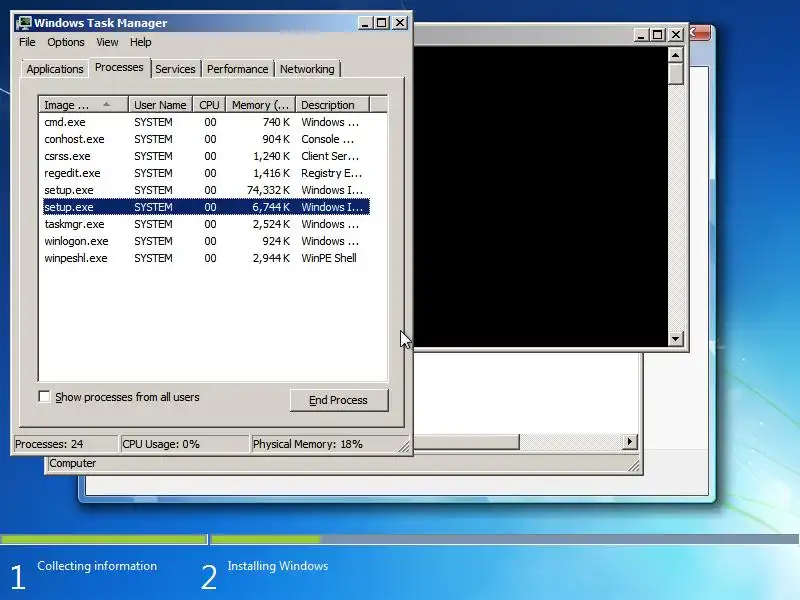
Task: Minimize the black console window
Action: pyautogui.click(x=641, y=35)
